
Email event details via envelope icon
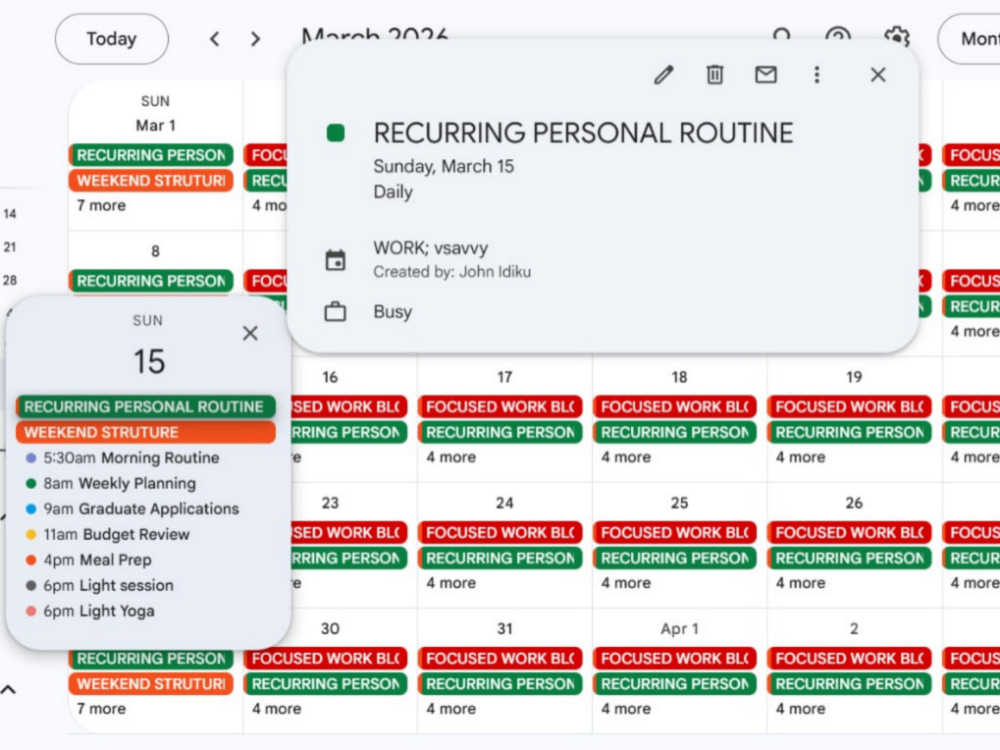point(766,75)
